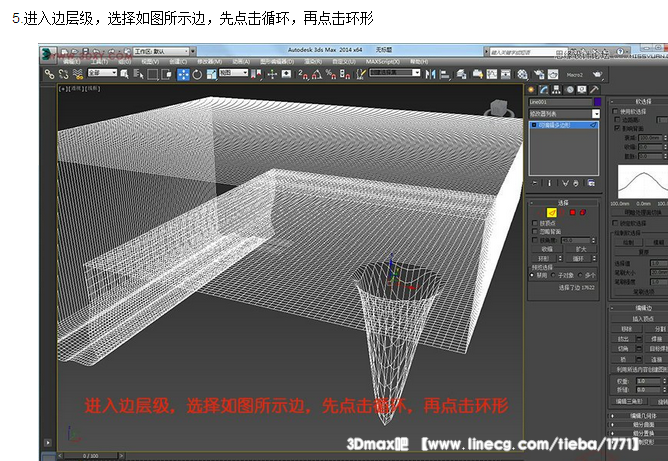This screenshot has height=461, width=668.
Task: Click the Use Pivot Point Center icon
Action: 256,75
